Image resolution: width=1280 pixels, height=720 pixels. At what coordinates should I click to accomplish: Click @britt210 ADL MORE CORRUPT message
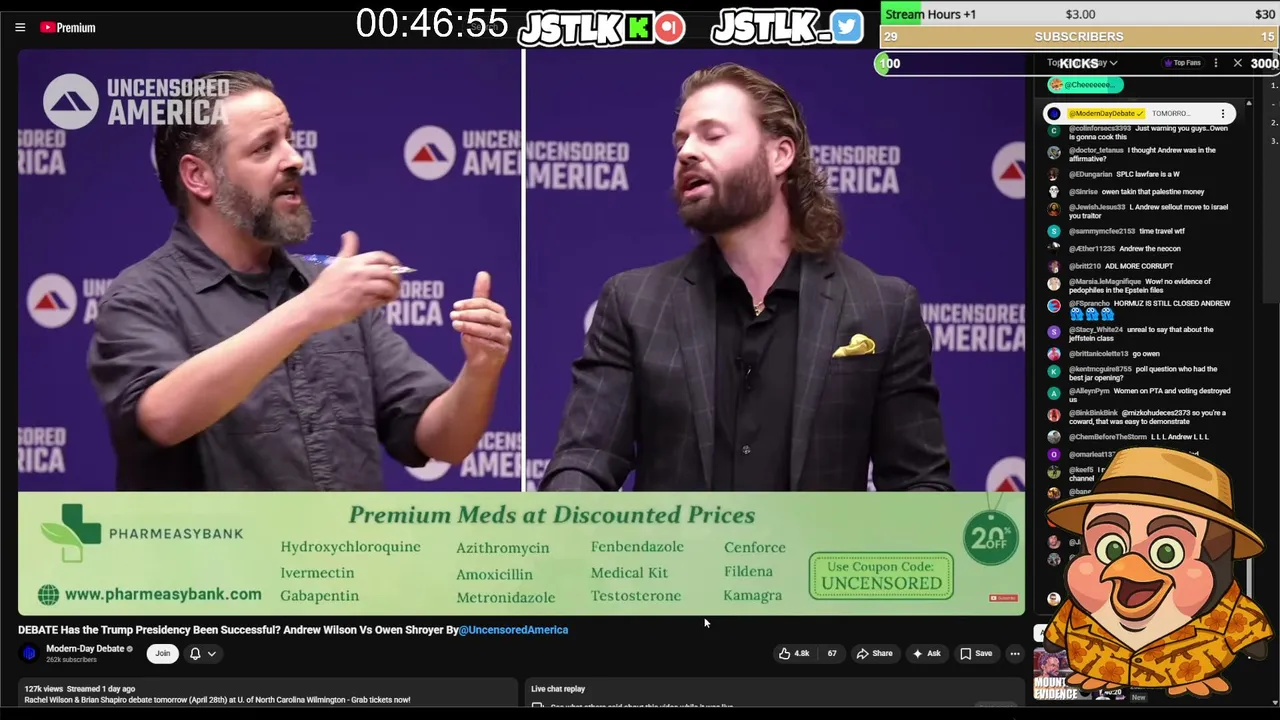pos(1140,267)
